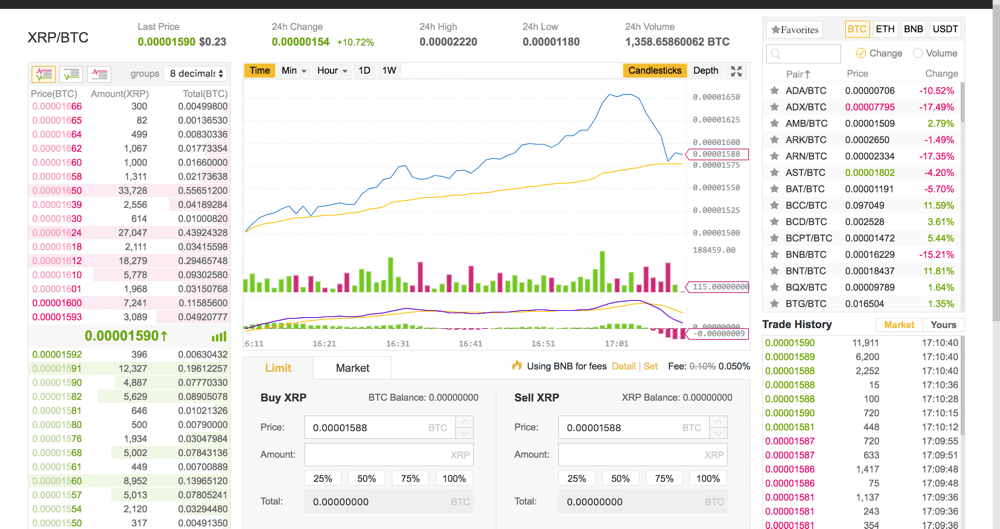The image size is (1000, 529).
Task: Set buy amount to 50%
Action: click(x=366, y=479)
